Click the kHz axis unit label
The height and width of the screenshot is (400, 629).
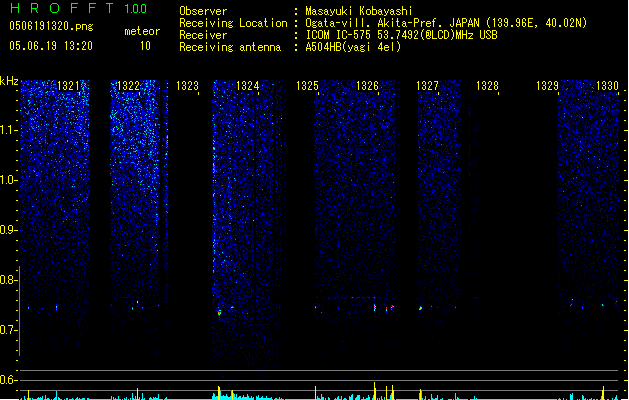click(9, 81)
